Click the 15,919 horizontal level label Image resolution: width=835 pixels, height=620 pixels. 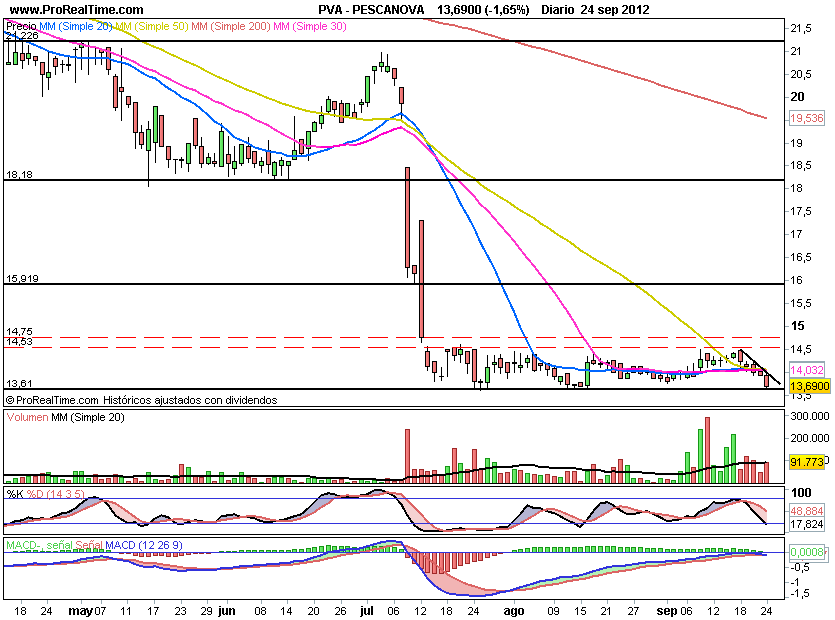click(x=22, y=278)
